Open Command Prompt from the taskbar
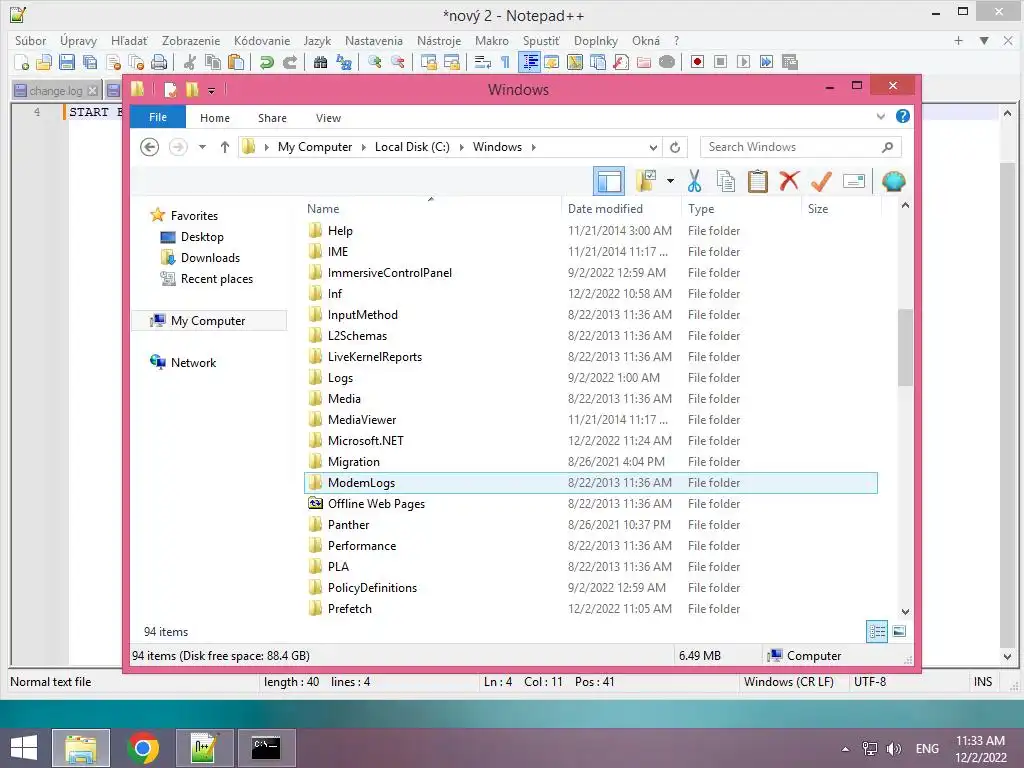 [x=266, y=748]
